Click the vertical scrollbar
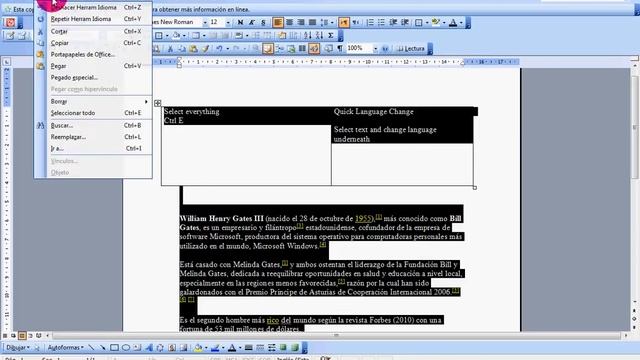 (635, 184)
